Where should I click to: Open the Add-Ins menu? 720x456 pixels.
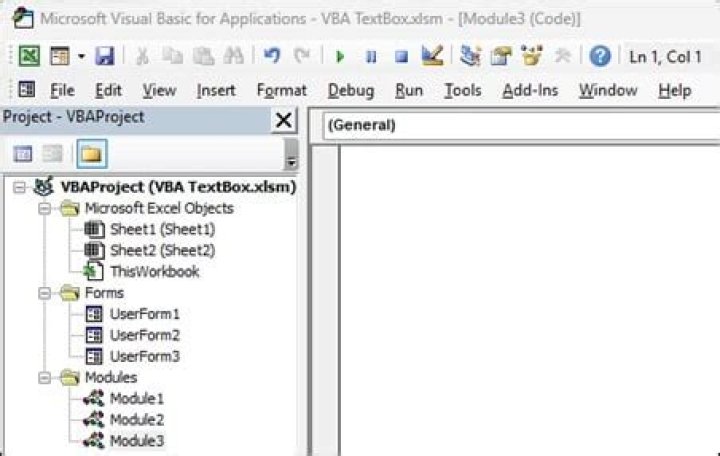point(530,90)
